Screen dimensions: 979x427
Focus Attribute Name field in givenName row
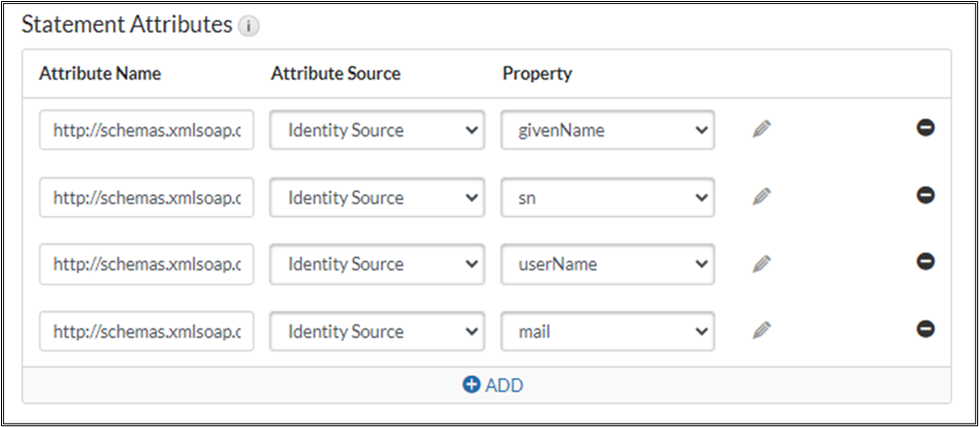147,130
